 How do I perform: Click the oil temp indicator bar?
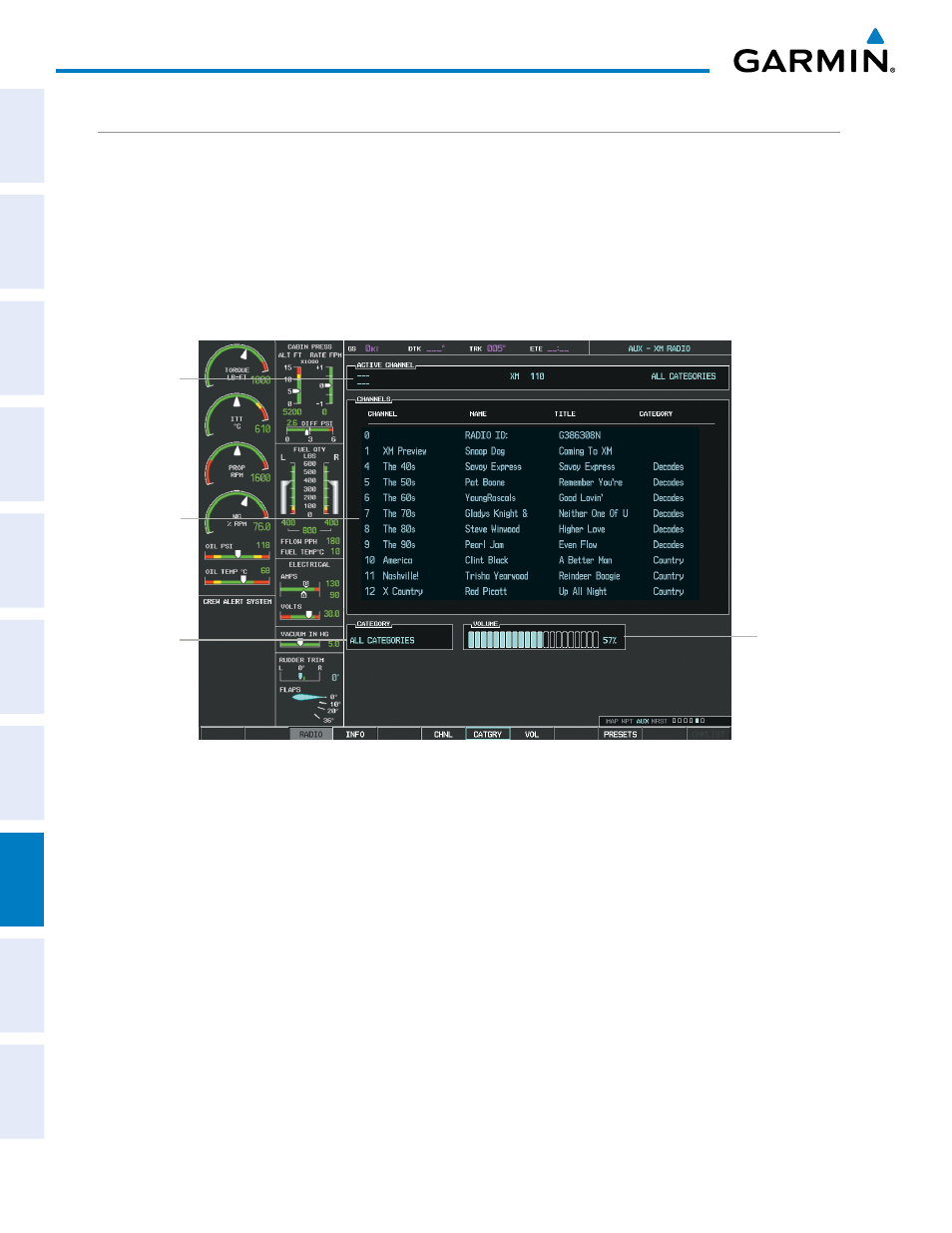click(x=238, y=581)
